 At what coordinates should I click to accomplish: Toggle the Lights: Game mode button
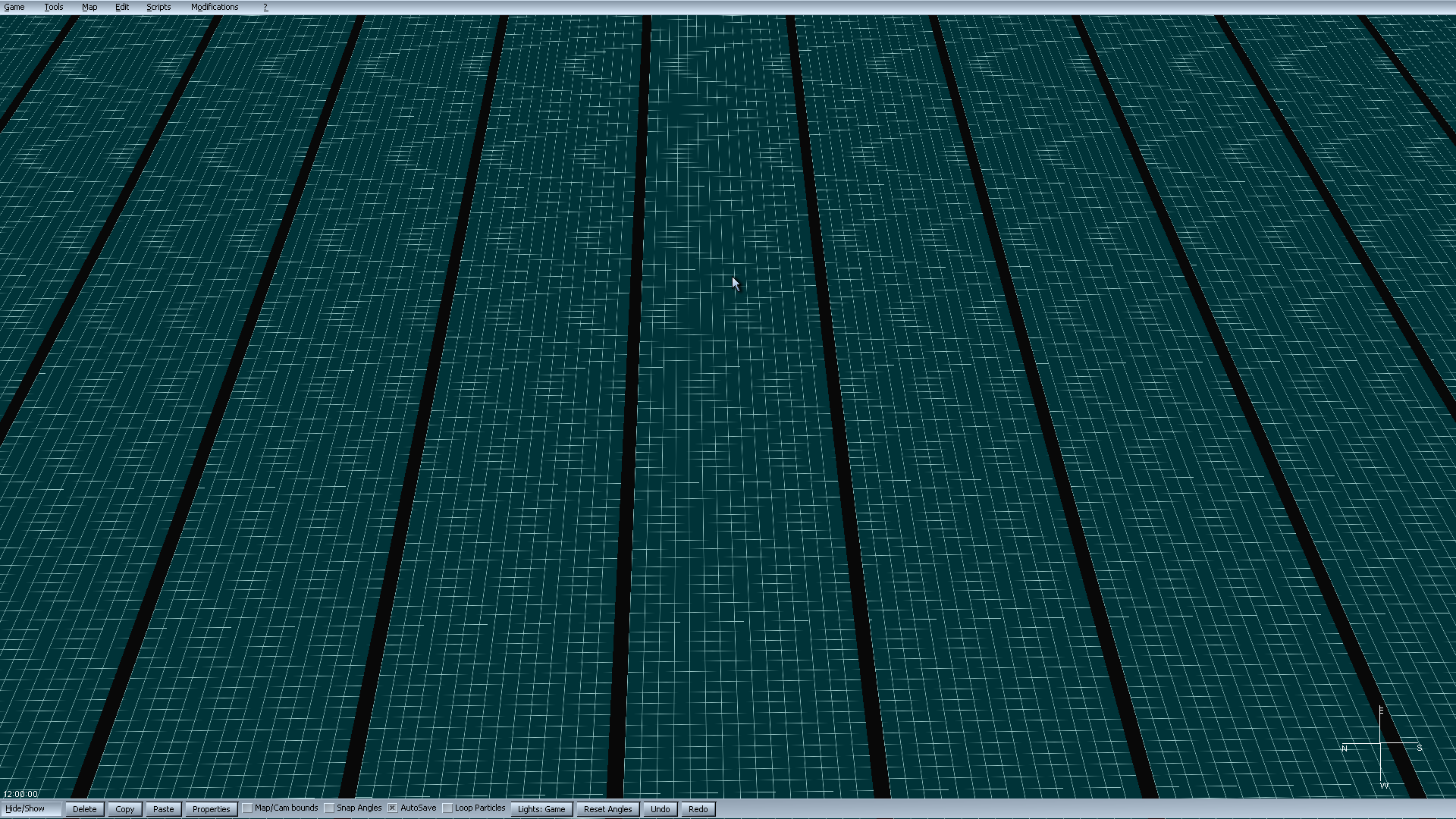(541, 809)
